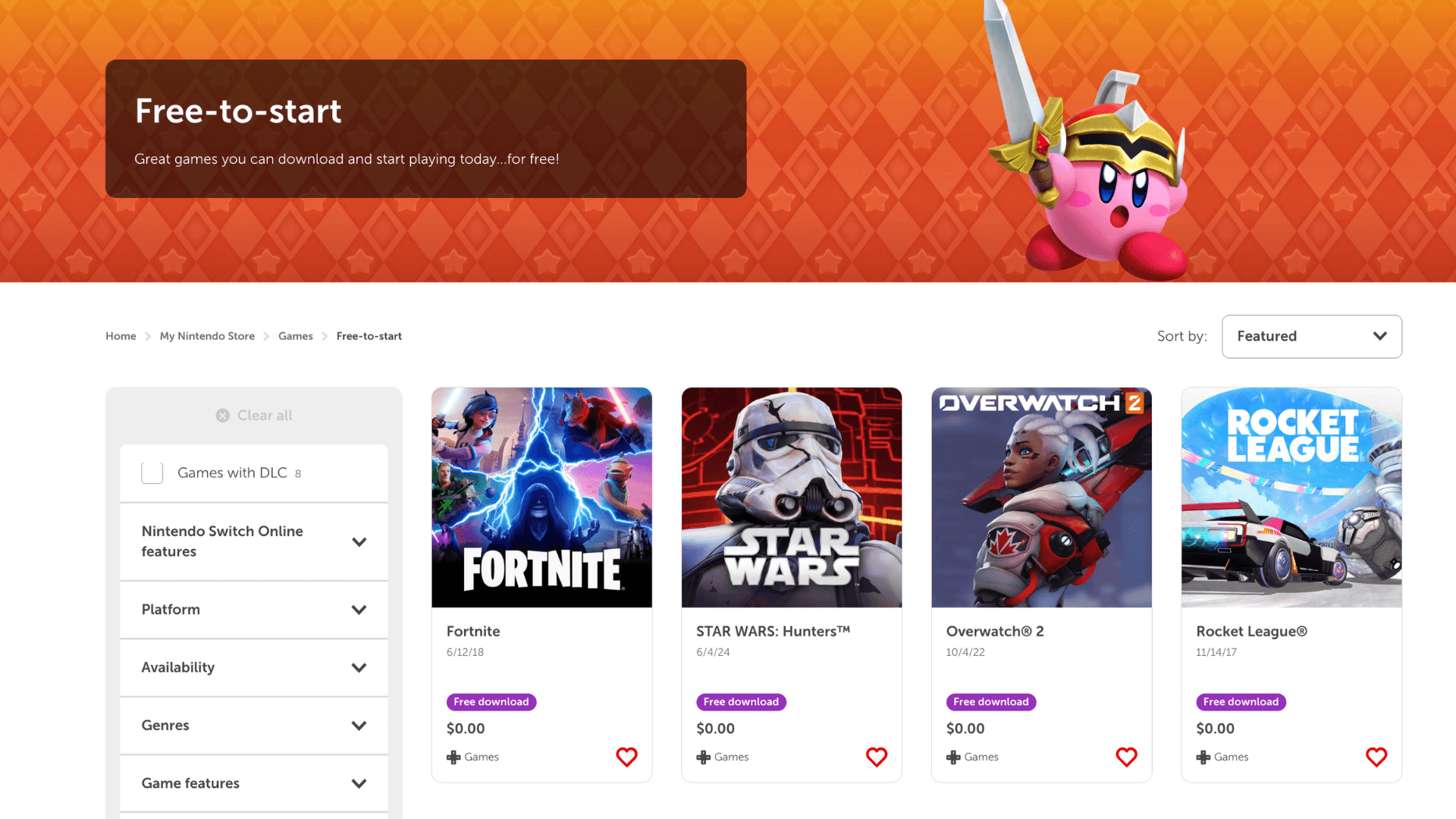
Task: Navigate to My Nintendo Store breadcrumb
Action: (x=207, y=336)
